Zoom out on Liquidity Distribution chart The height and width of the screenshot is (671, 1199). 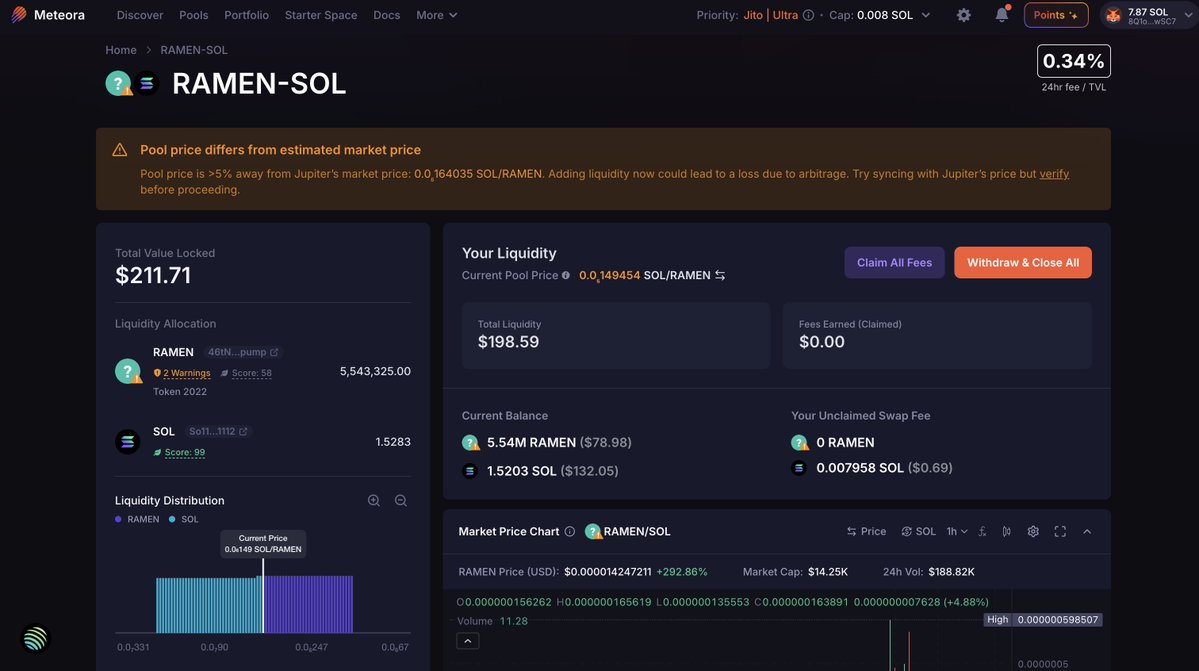(401, 501)
